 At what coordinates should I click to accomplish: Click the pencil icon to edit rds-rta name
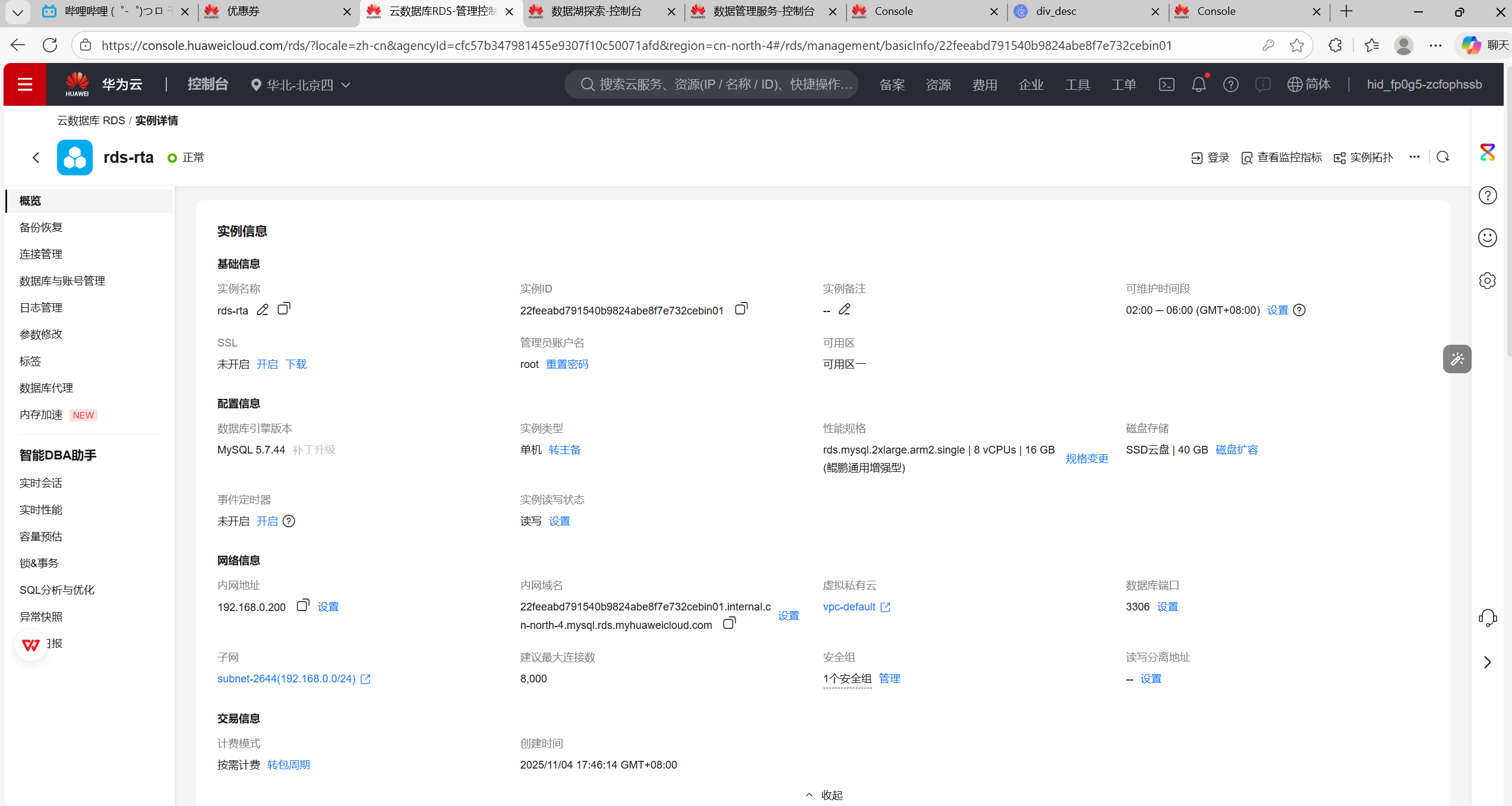(x=263, y=310)
